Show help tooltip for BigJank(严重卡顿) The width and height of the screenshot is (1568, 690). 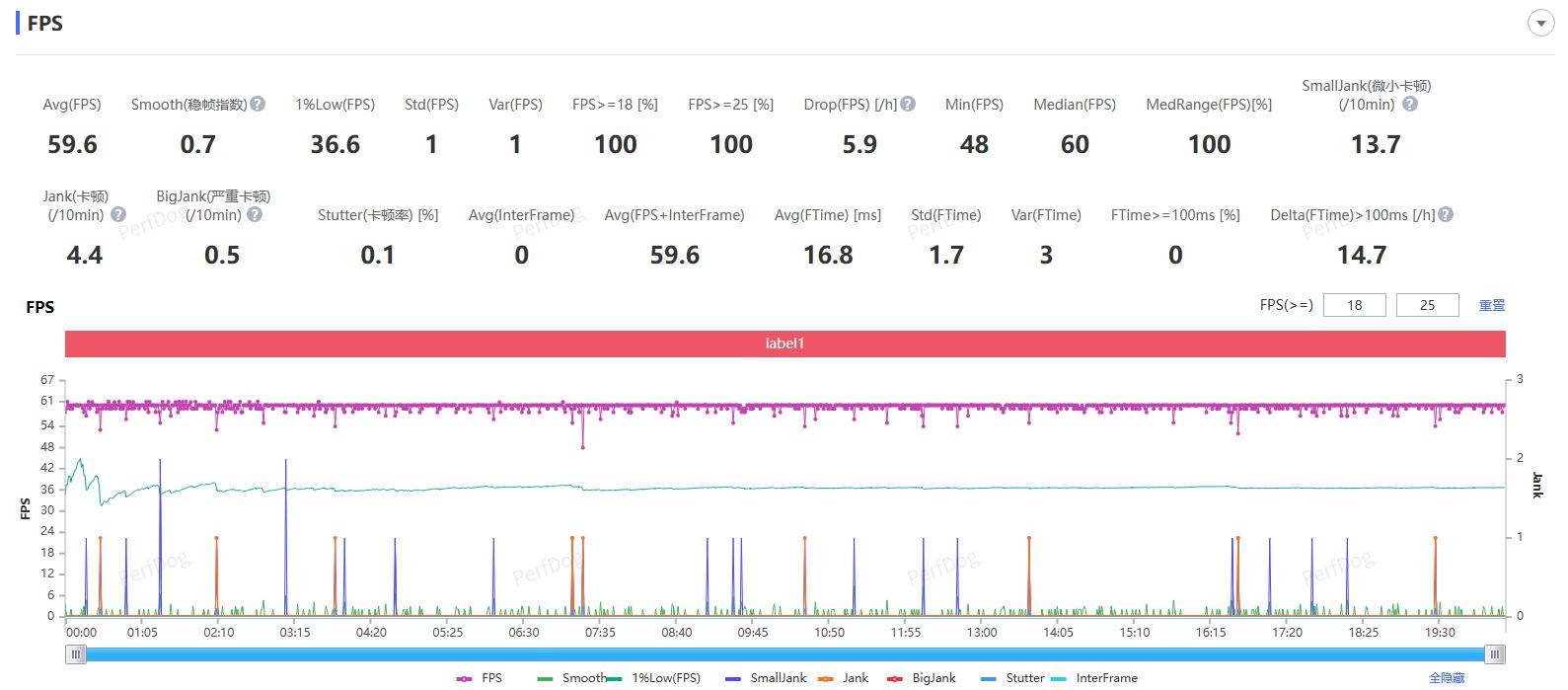(x=255, y=214)
